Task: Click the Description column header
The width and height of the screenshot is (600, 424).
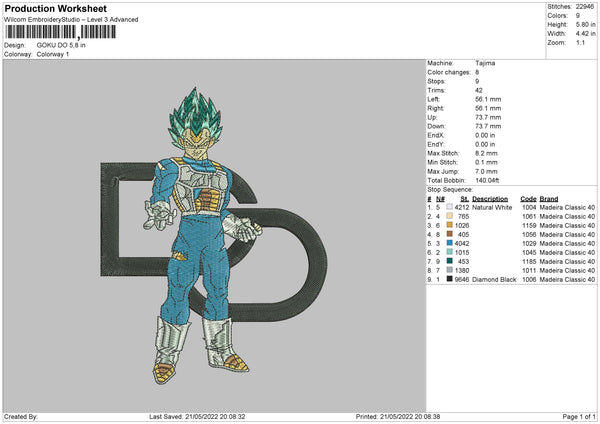Action: 490,199
